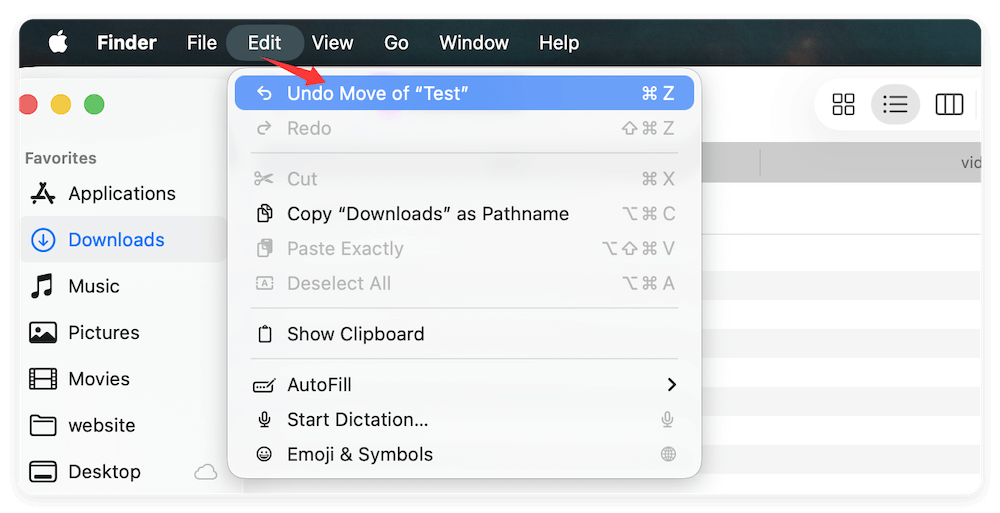The width and height of the screenshot is (1000, 513).
Task: Open the Music folder in sidebar
Action: [93, 286]
